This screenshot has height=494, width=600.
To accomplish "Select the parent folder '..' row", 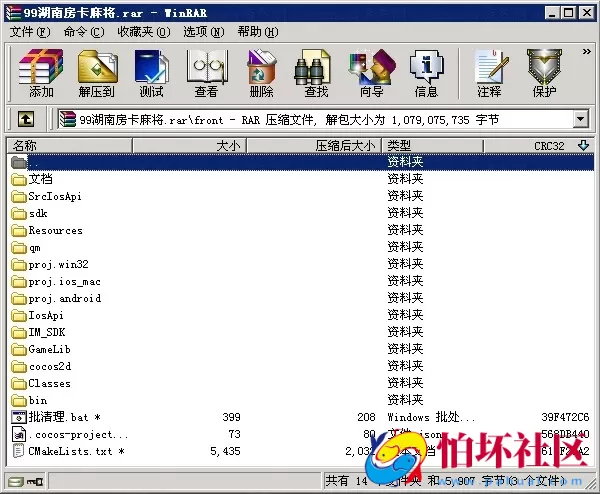I will point(300,162).
